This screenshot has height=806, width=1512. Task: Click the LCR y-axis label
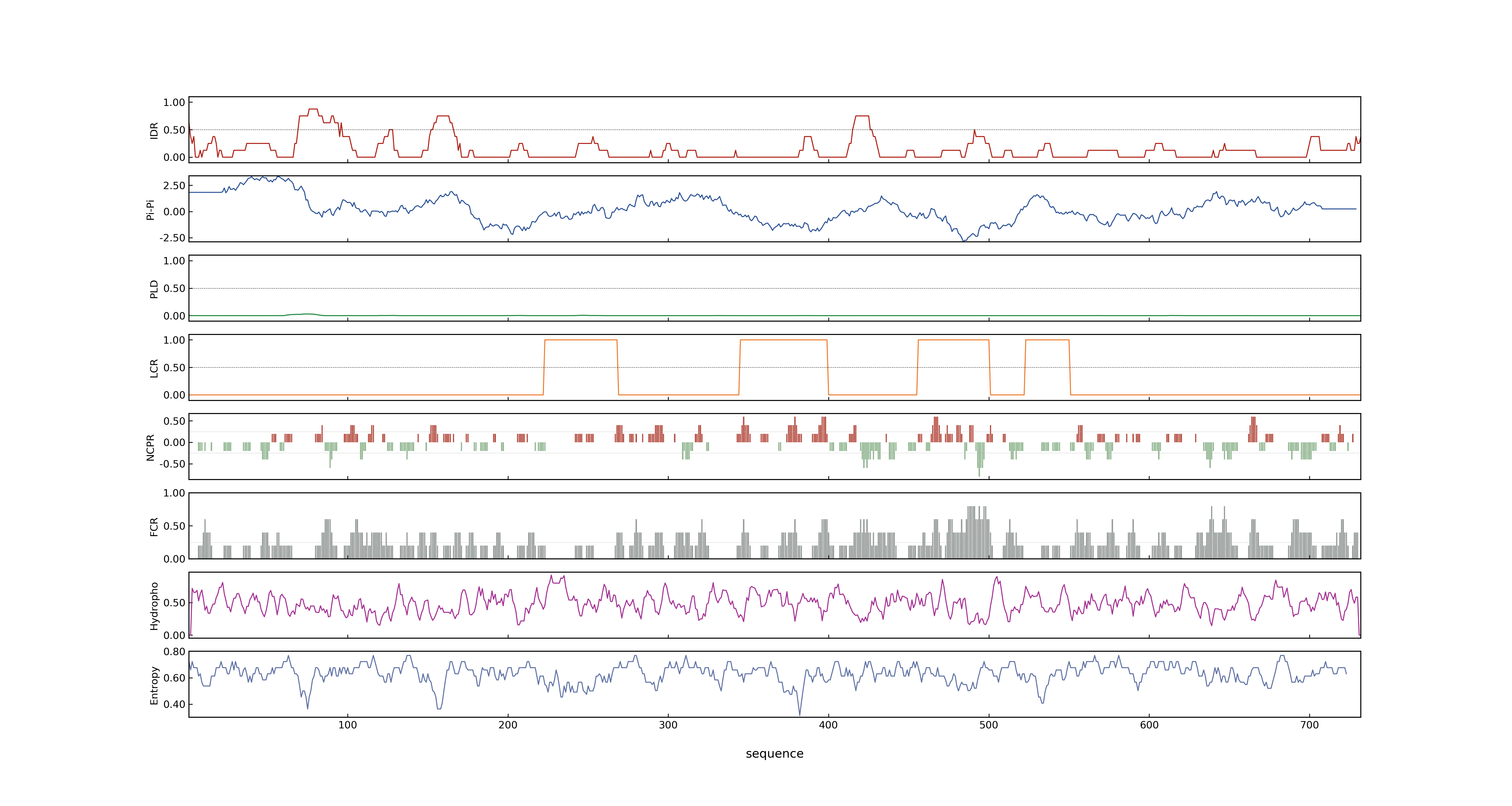pyautogui.click(x=154, y=368)
